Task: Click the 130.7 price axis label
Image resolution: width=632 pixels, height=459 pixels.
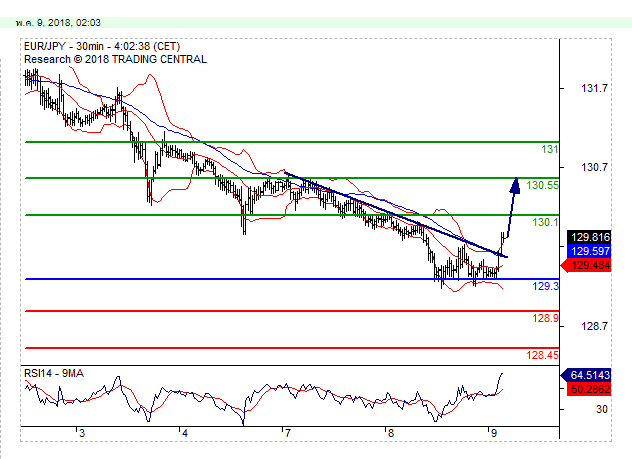Action: point(594,167)
